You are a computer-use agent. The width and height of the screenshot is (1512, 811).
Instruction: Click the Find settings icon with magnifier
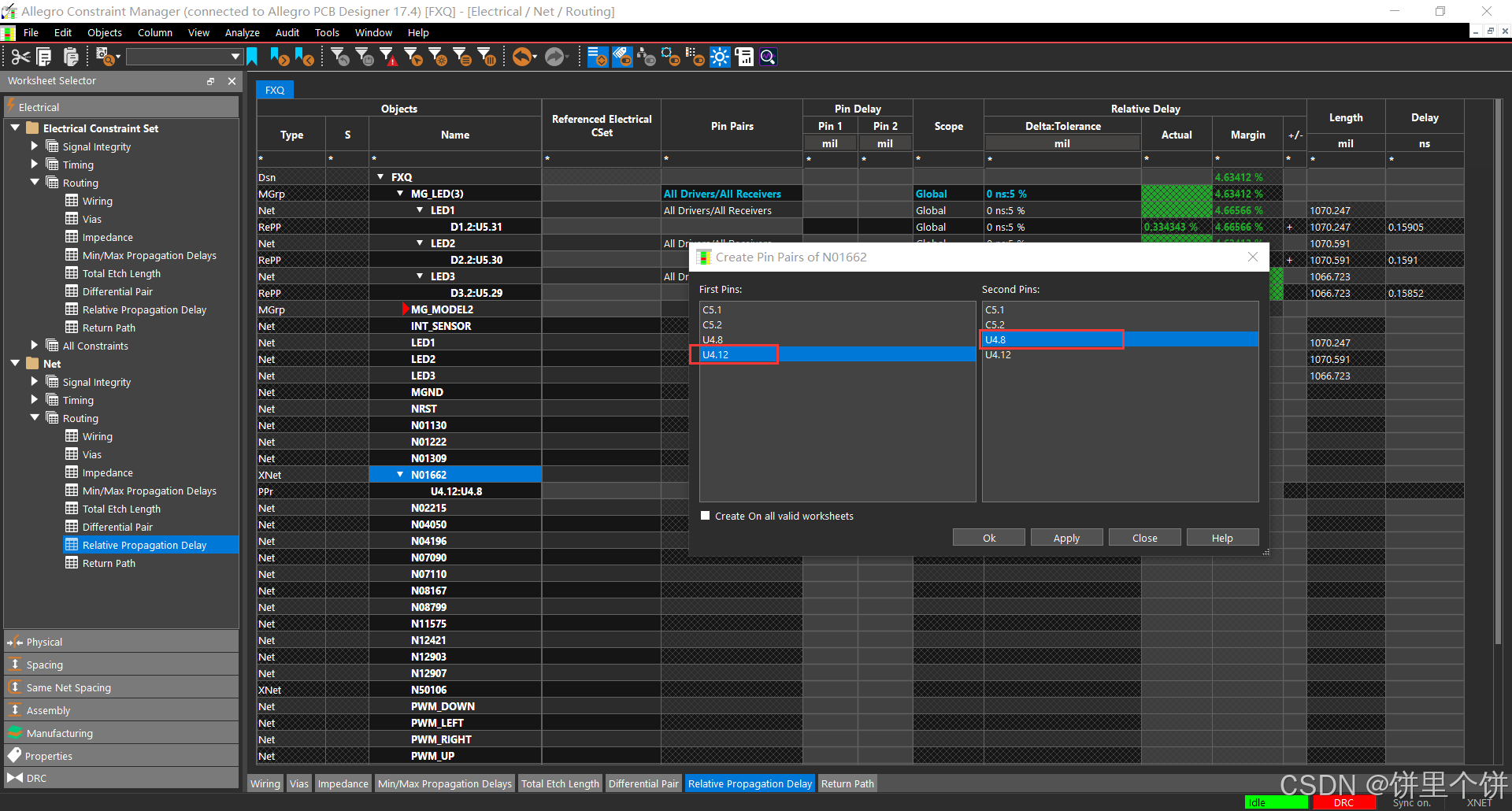pyautogui.click(x=104, y=57)
